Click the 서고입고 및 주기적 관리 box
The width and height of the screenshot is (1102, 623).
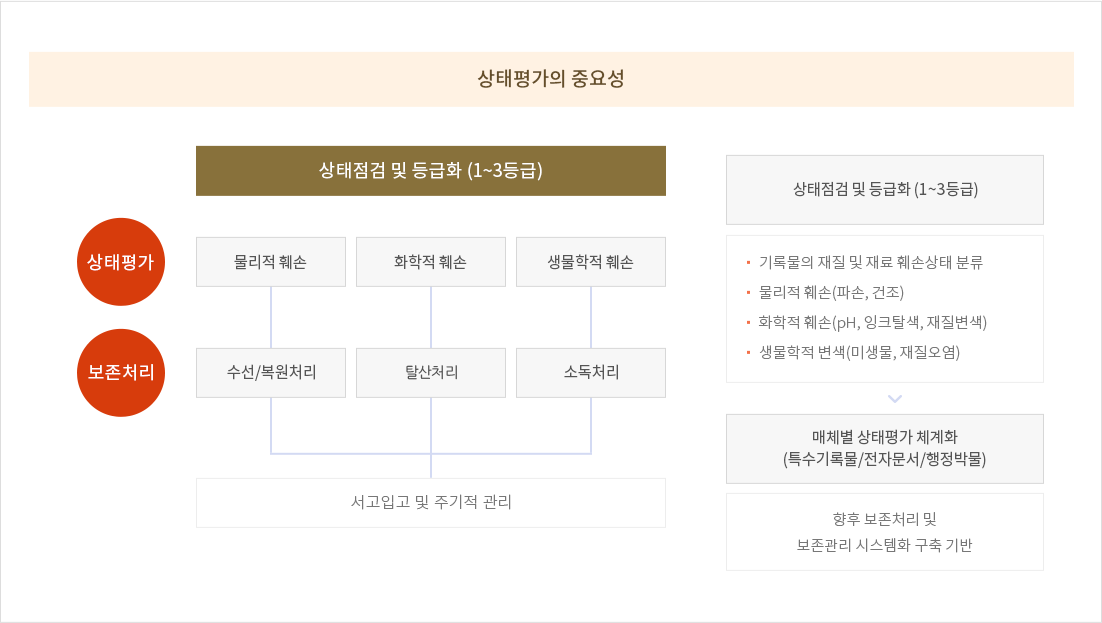431,502
